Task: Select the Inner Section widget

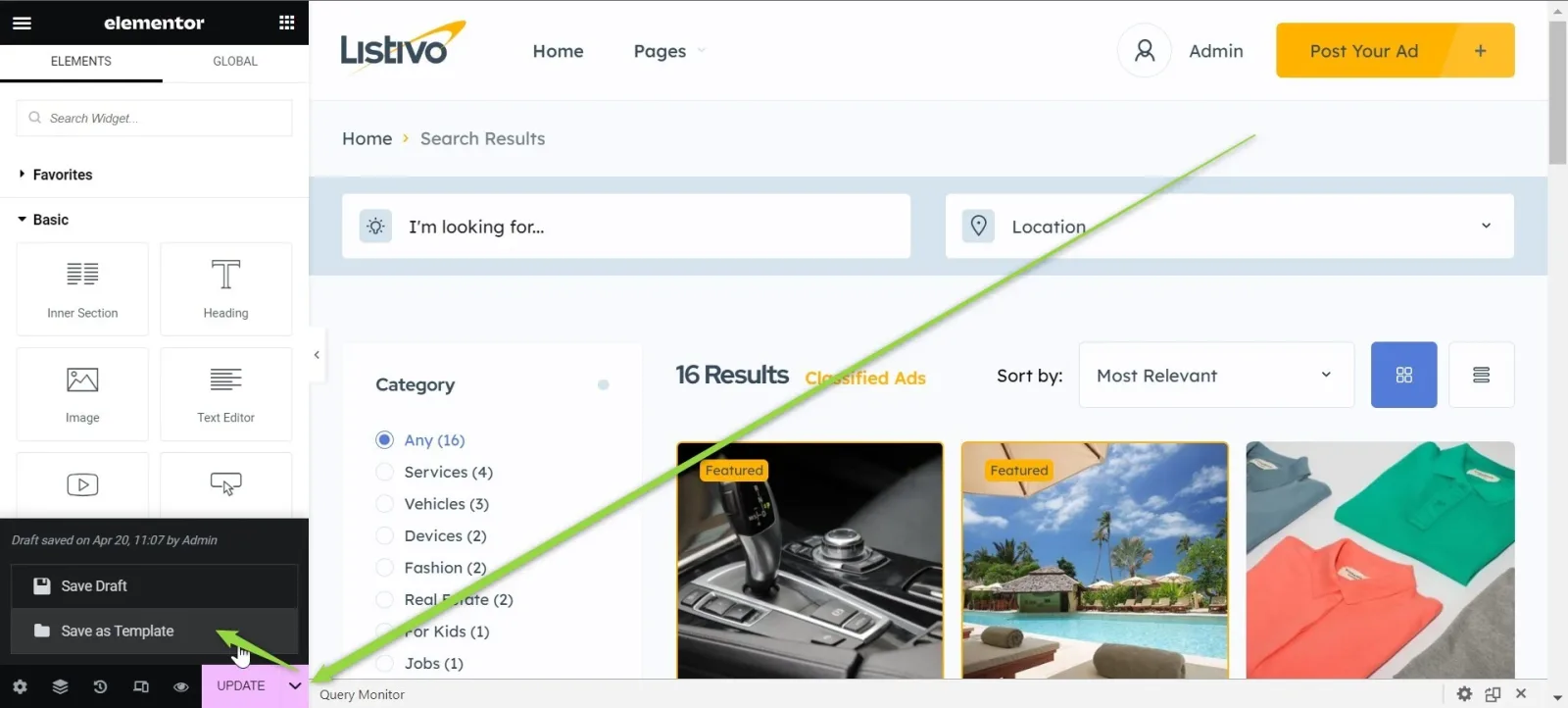Action: tap(82, 289)
